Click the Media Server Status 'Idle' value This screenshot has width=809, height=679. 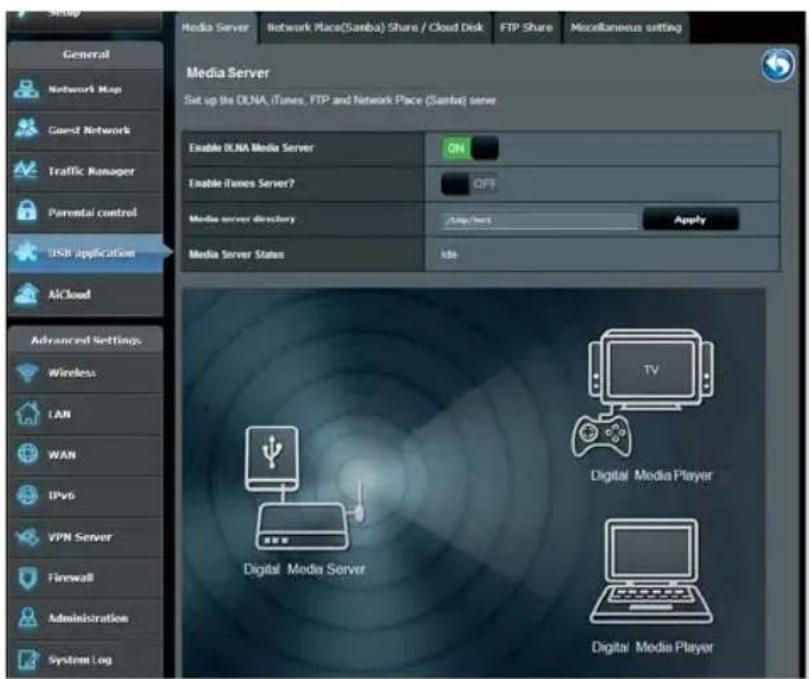click(x=449, y=254)
